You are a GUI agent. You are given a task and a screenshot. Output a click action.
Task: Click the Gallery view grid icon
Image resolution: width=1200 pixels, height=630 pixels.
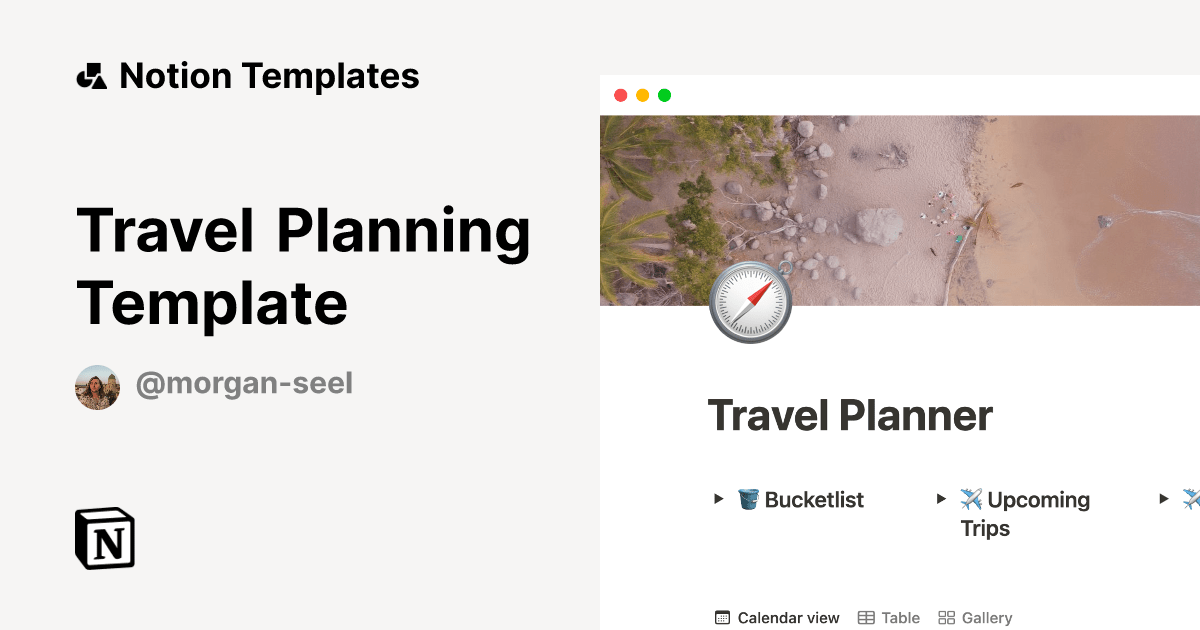click(x=947, y=617)
